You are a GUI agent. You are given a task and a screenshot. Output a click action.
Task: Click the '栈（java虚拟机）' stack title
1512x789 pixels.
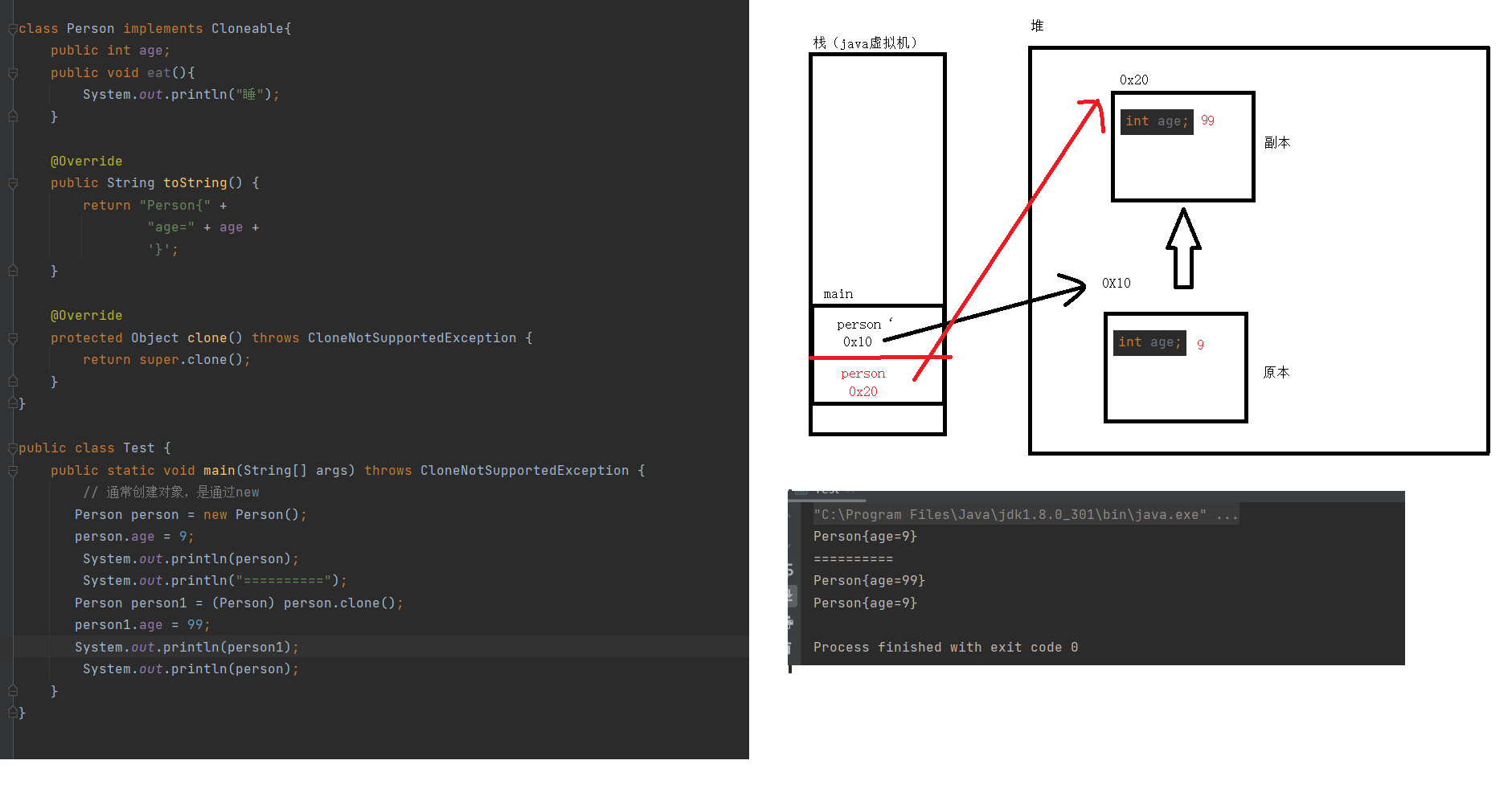pos(865,43)
